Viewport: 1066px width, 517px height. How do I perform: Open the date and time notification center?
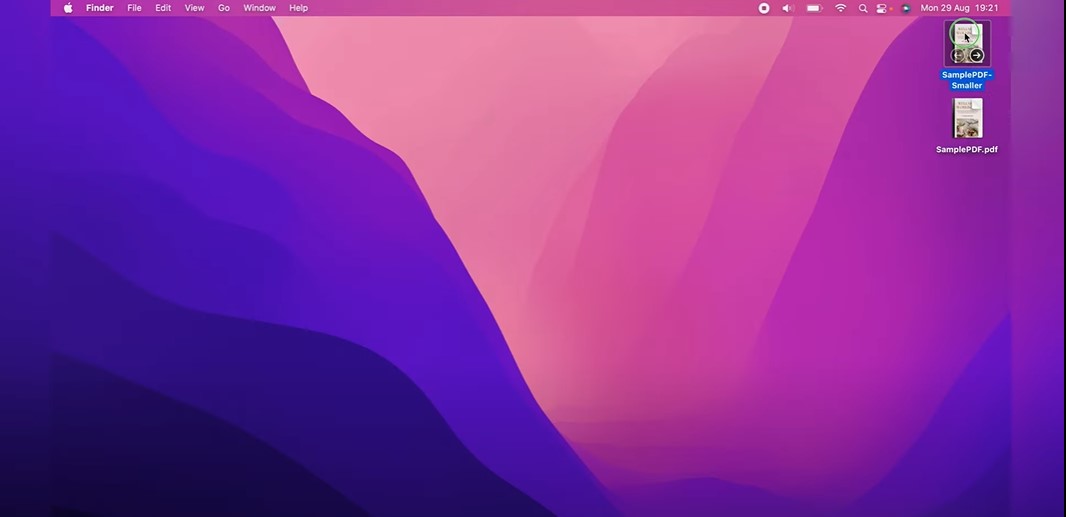(x=959, y=8)
